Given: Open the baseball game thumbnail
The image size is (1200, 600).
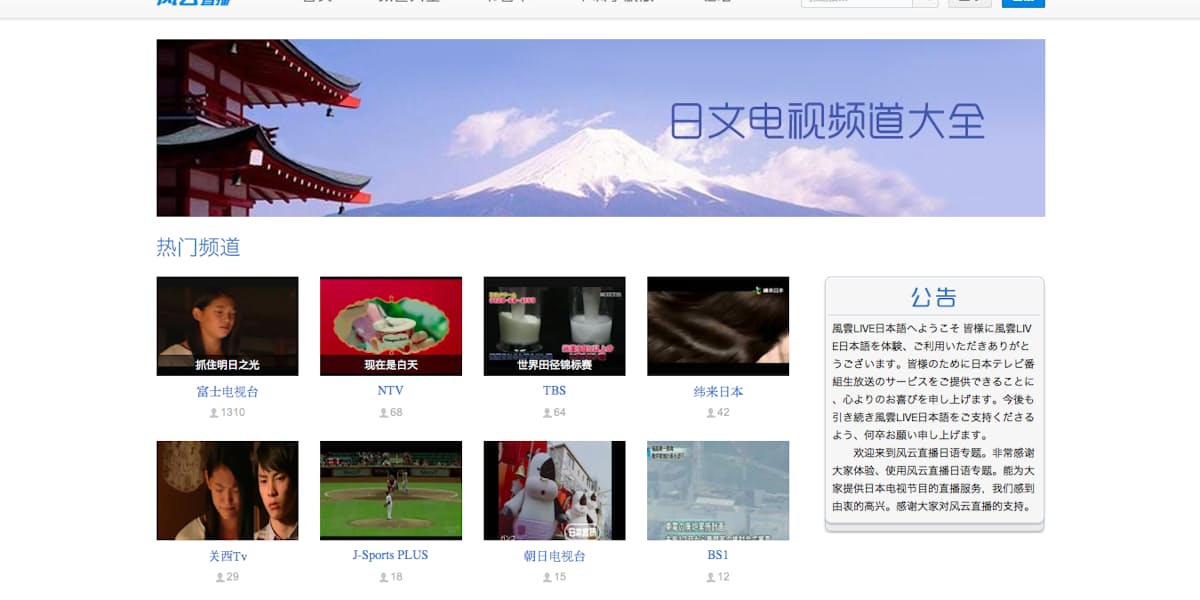Looking at the screenshot, I should pyautogui.click(x=391, y=490).
